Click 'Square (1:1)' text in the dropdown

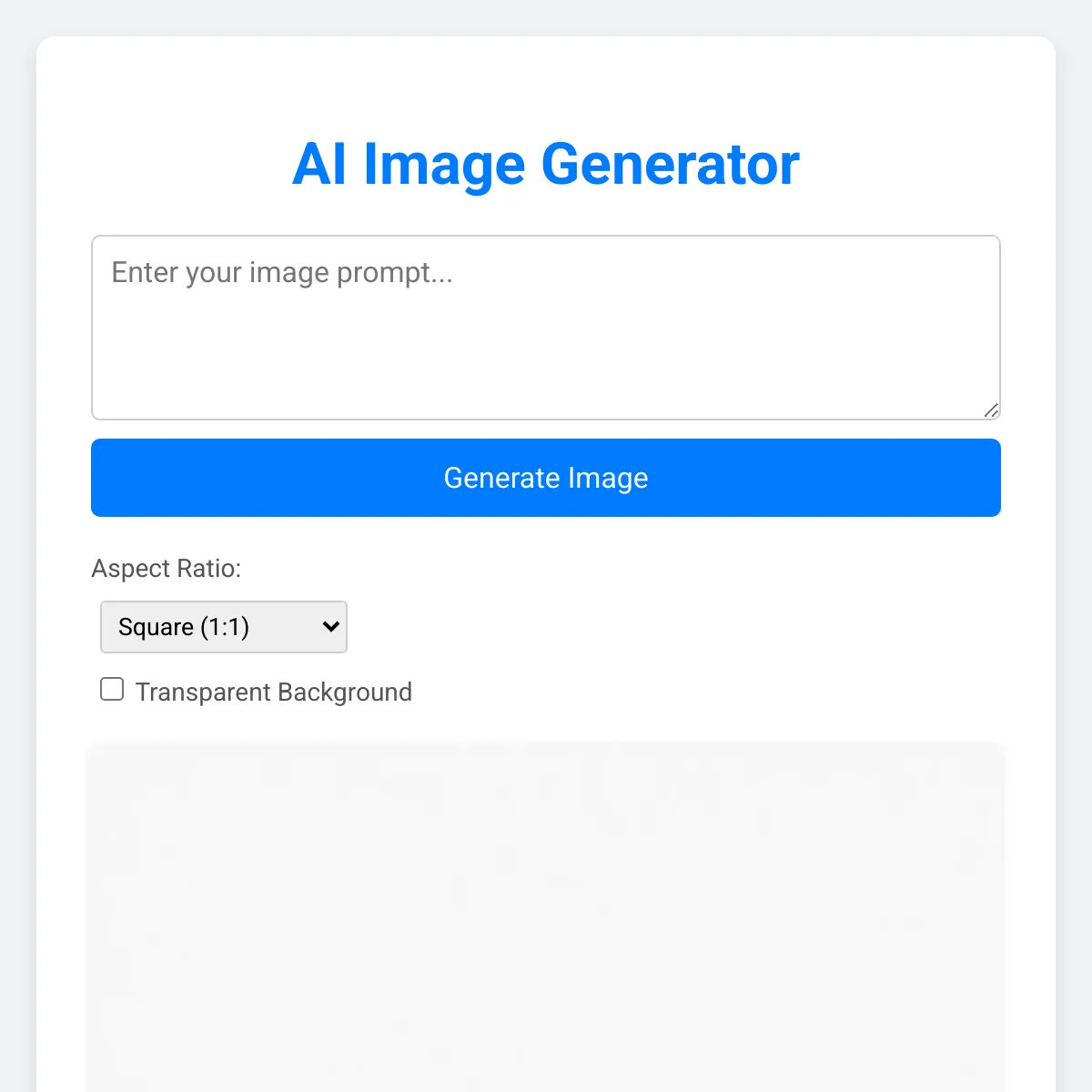(184, 627)
